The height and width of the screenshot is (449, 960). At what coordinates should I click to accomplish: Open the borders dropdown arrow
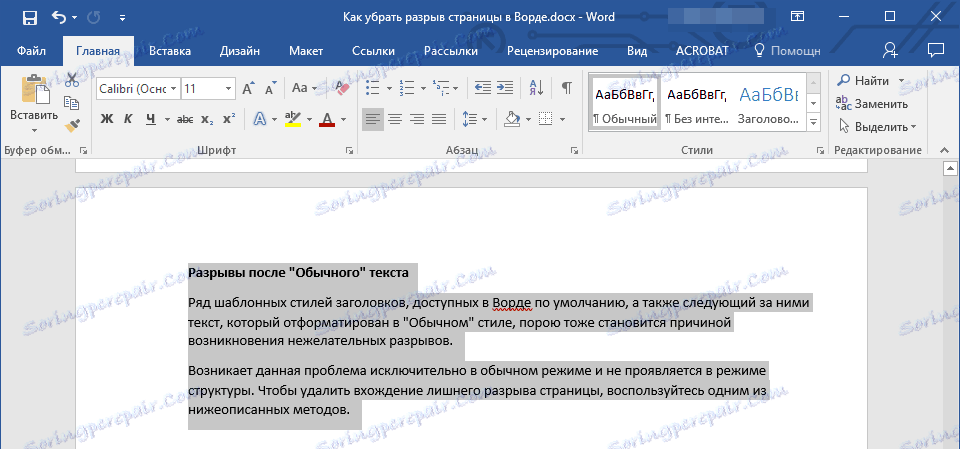[562, 119]
